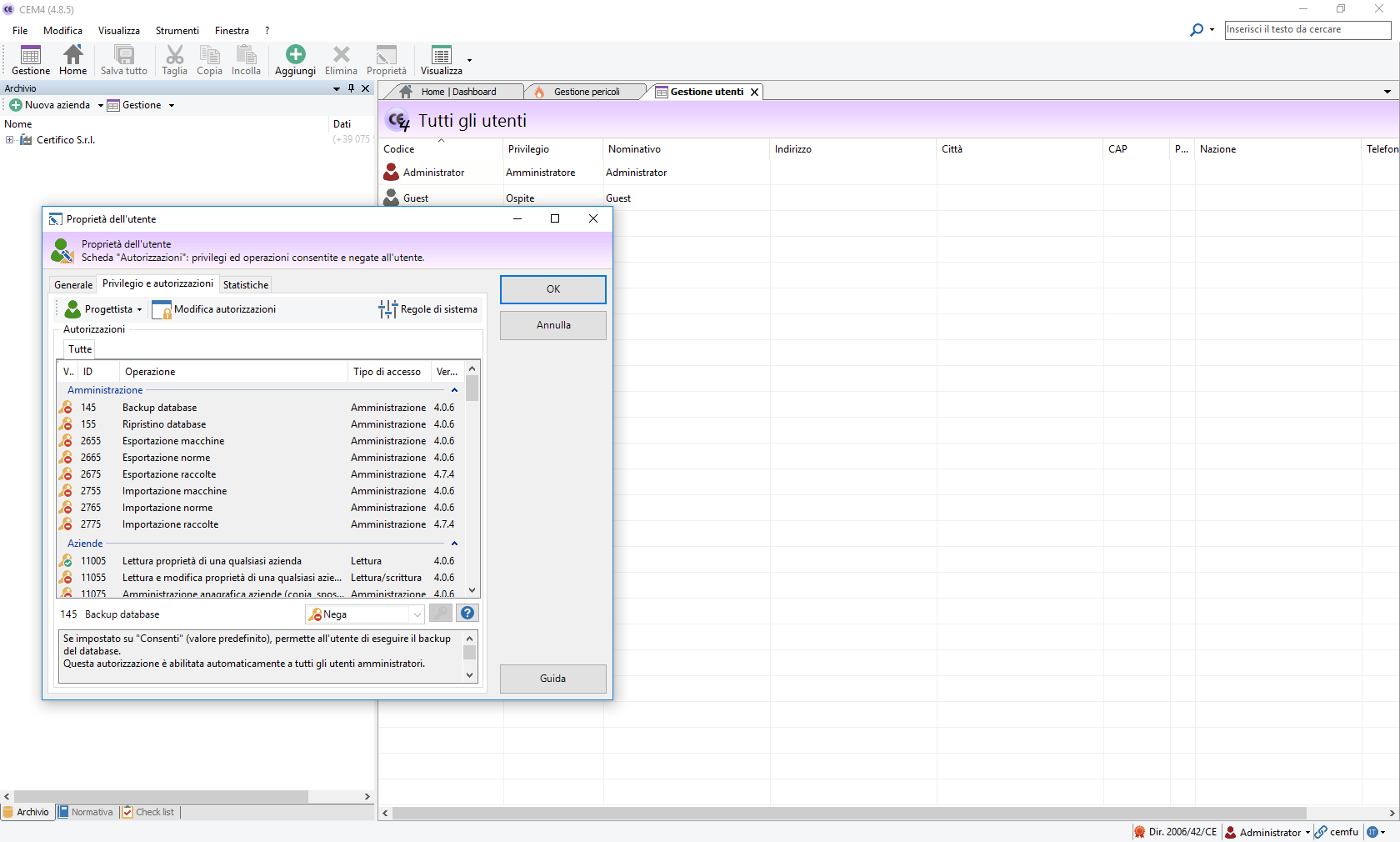Switch to the Statistiche tab
Image resolution: width=1400 pixels, height=842 pixels.
point(246,285)
